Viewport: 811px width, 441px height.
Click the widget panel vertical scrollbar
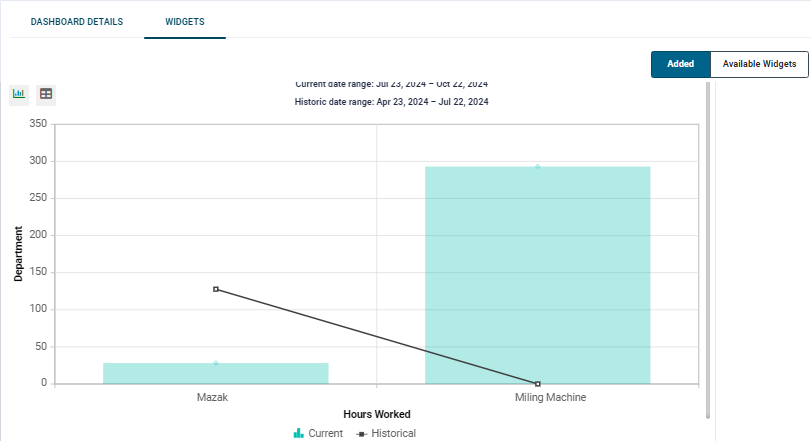708,250
